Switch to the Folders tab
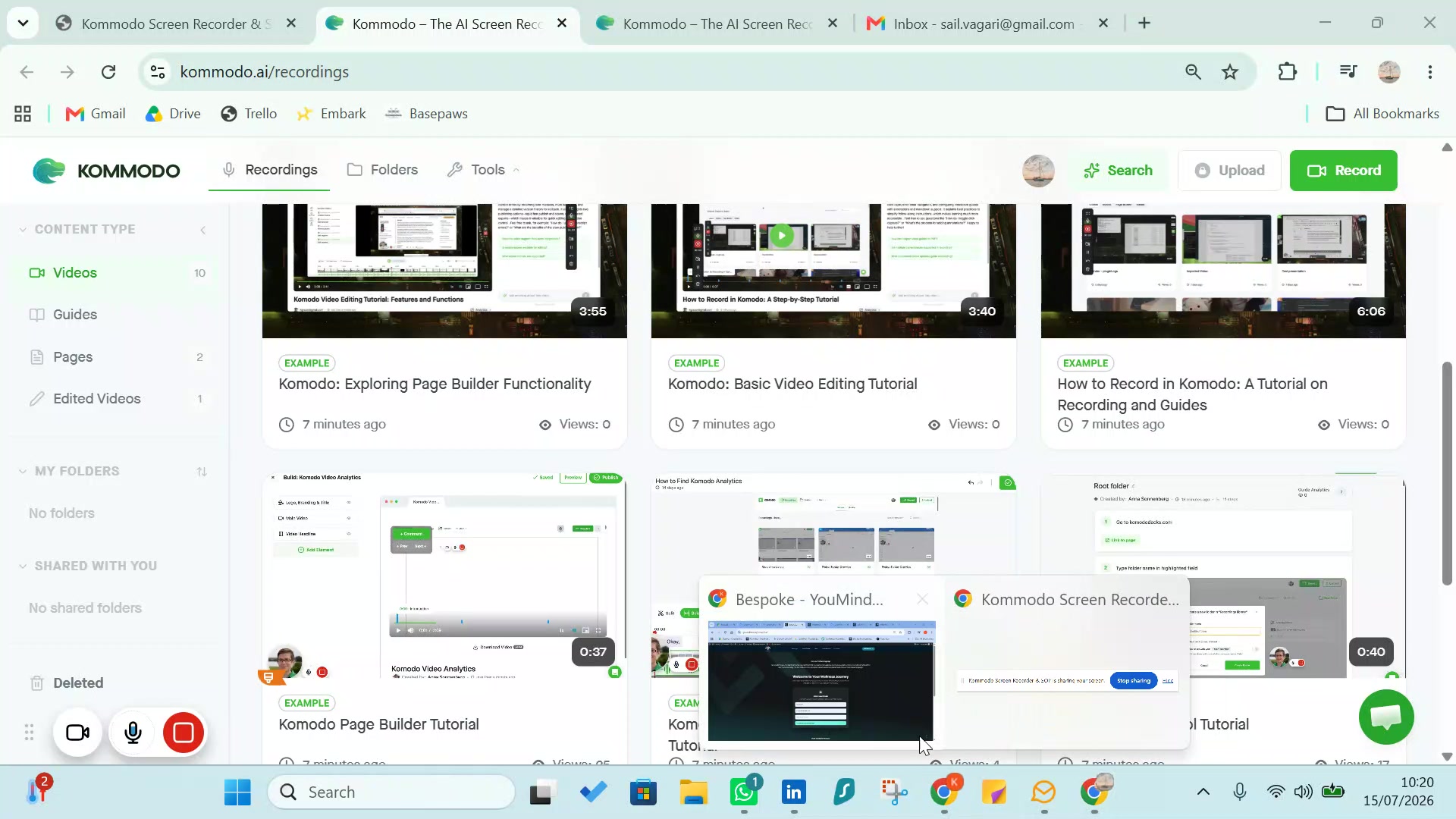Viewport: 1456px width, 819px height. (382, 170)
